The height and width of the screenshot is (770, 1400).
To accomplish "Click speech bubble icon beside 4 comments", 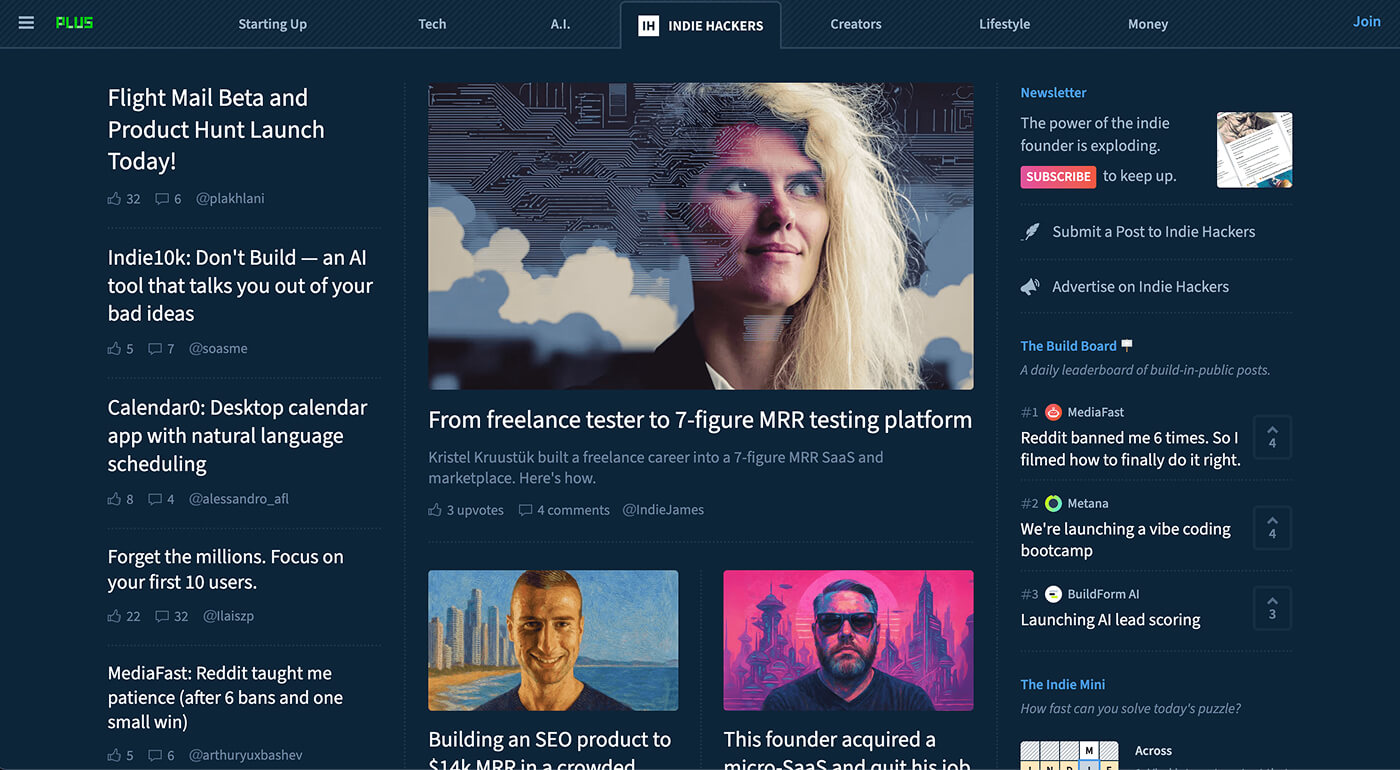I will 525,510.
